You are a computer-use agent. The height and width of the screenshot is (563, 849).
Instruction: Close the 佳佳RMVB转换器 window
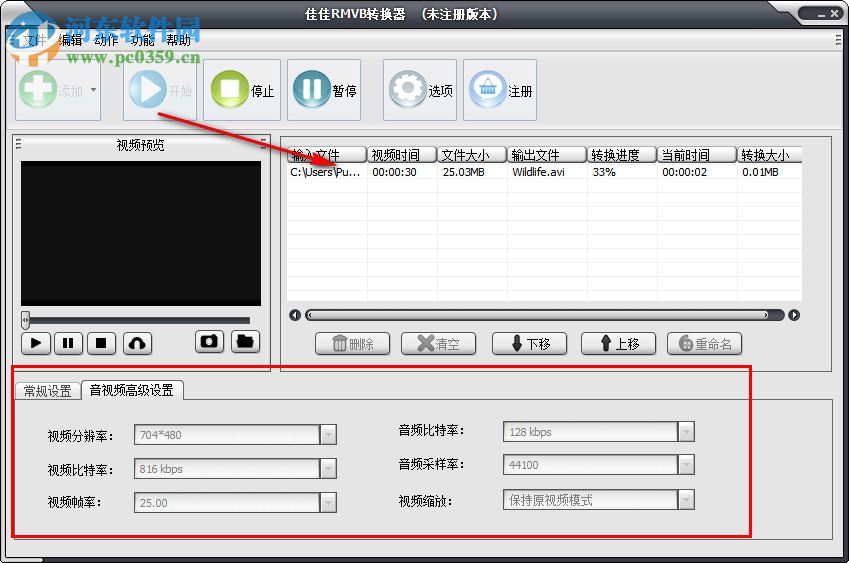(834, 15)
